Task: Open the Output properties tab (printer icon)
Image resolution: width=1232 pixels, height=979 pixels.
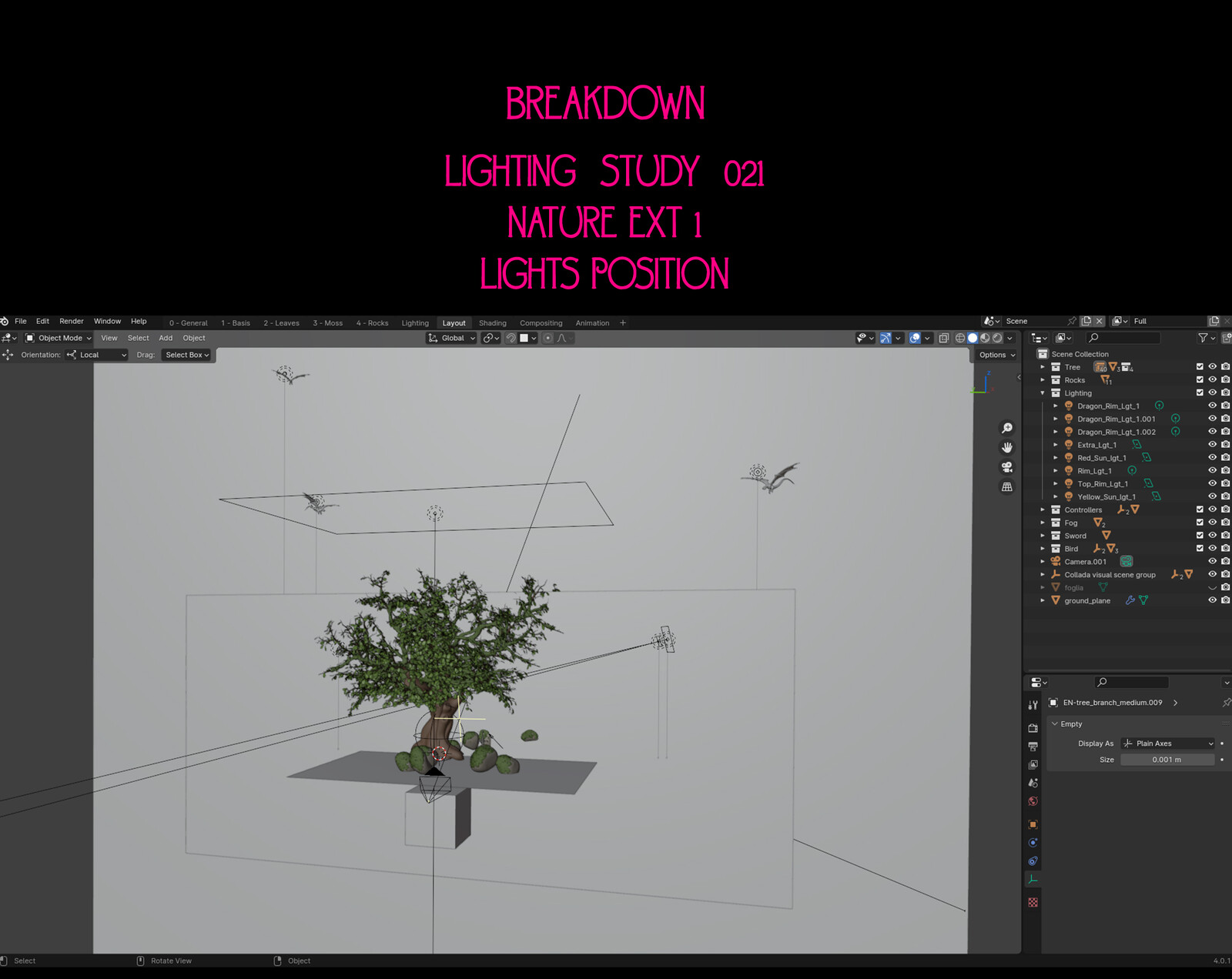Action: coord(1033,746)
